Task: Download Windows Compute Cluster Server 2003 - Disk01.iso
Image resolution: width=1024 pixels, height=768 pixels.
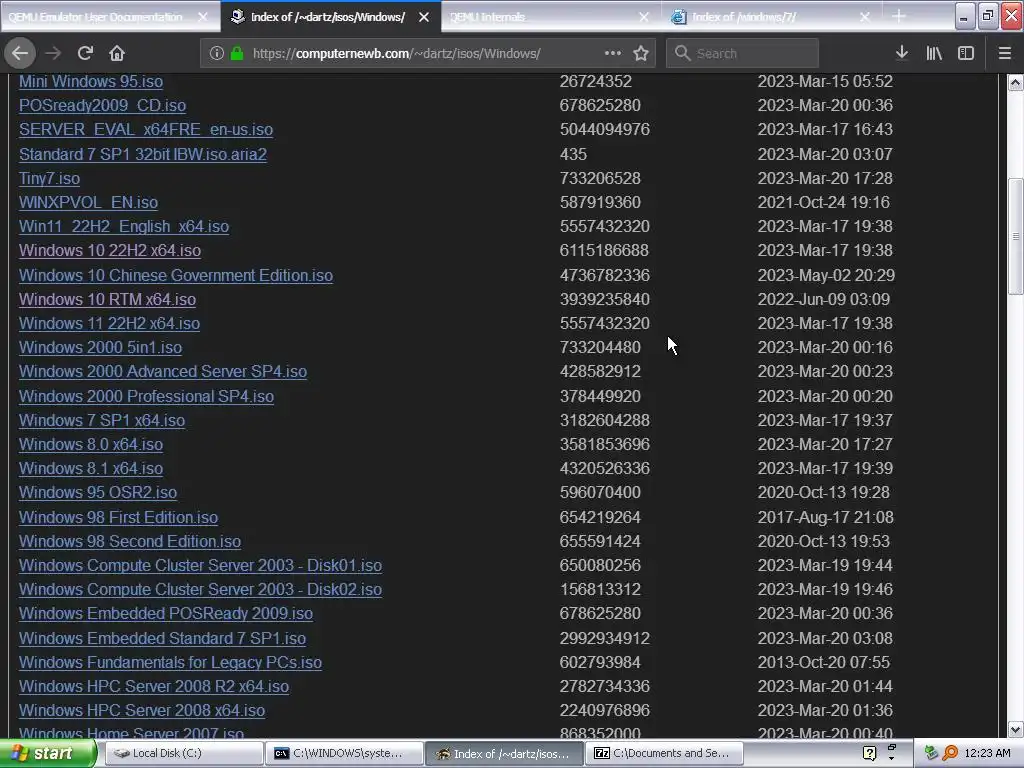Action: 200,566
